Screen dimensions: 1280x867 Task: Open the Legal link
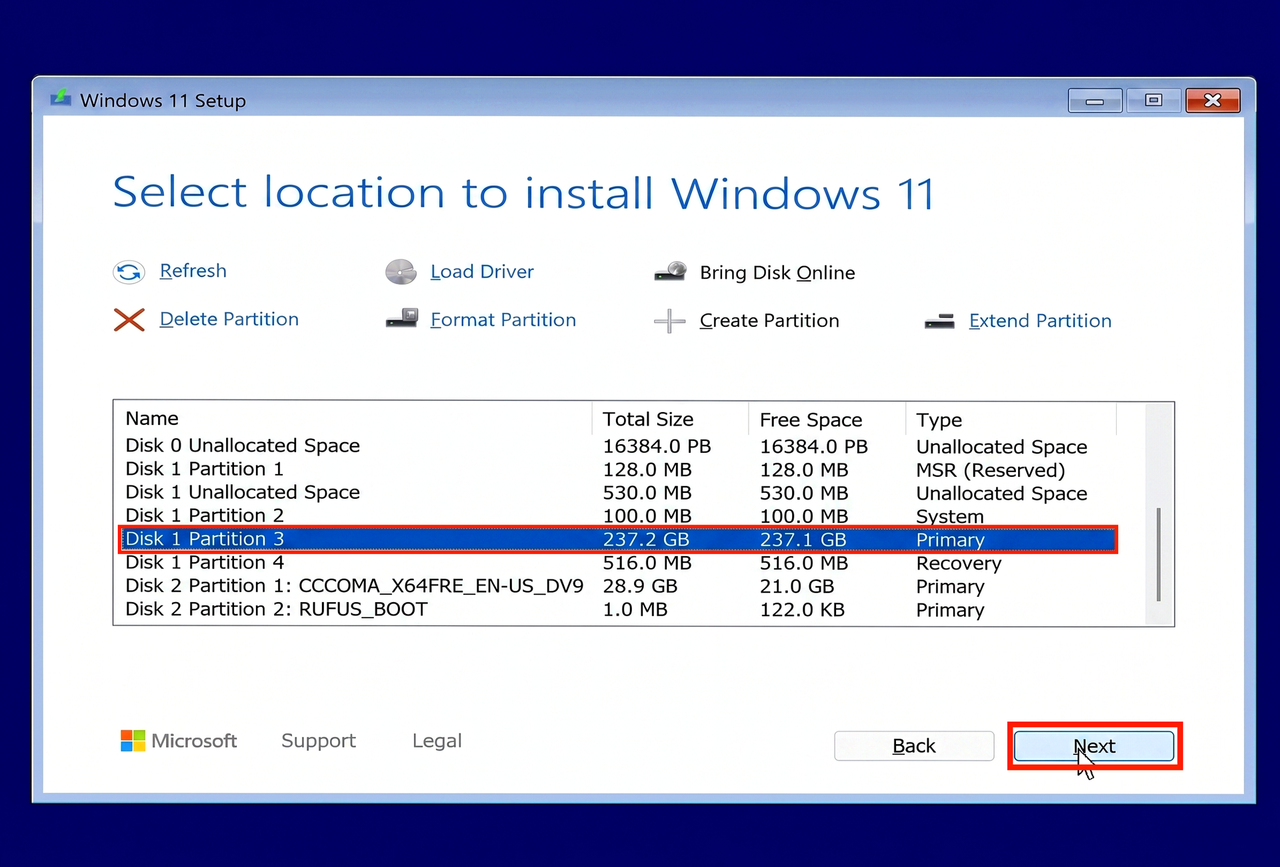437,741
